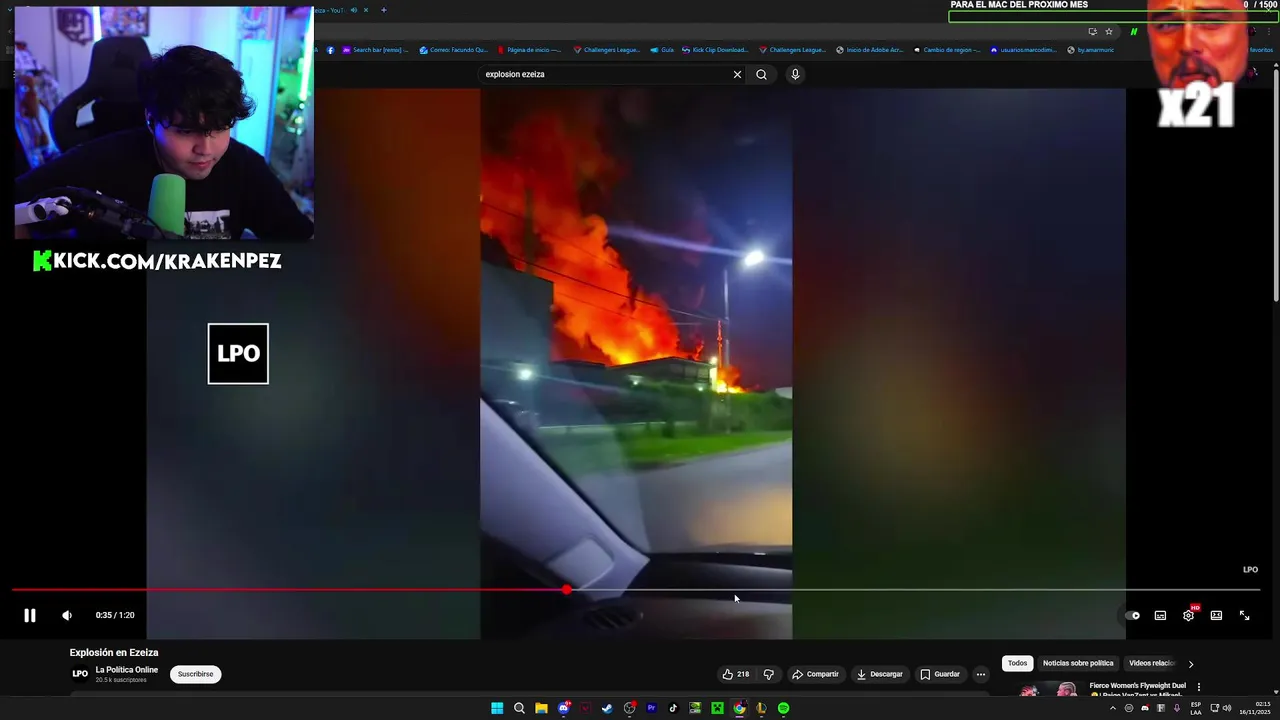Image resolution: width=1280 pixels, height=720 pixels.
Task: Expand more chips with right arrow
Action: click(1190, 663)
